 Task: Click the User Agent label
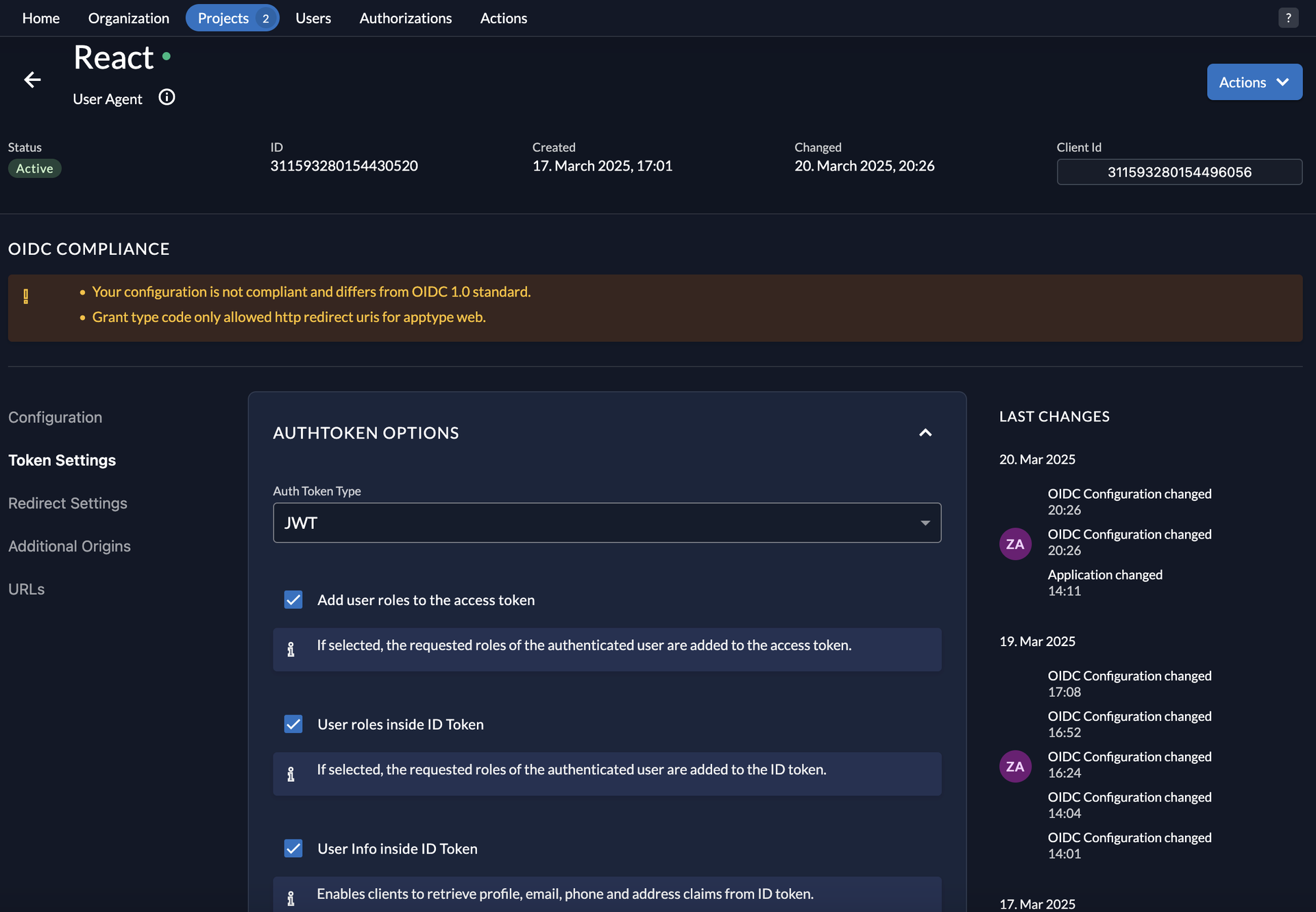[108, 99]
